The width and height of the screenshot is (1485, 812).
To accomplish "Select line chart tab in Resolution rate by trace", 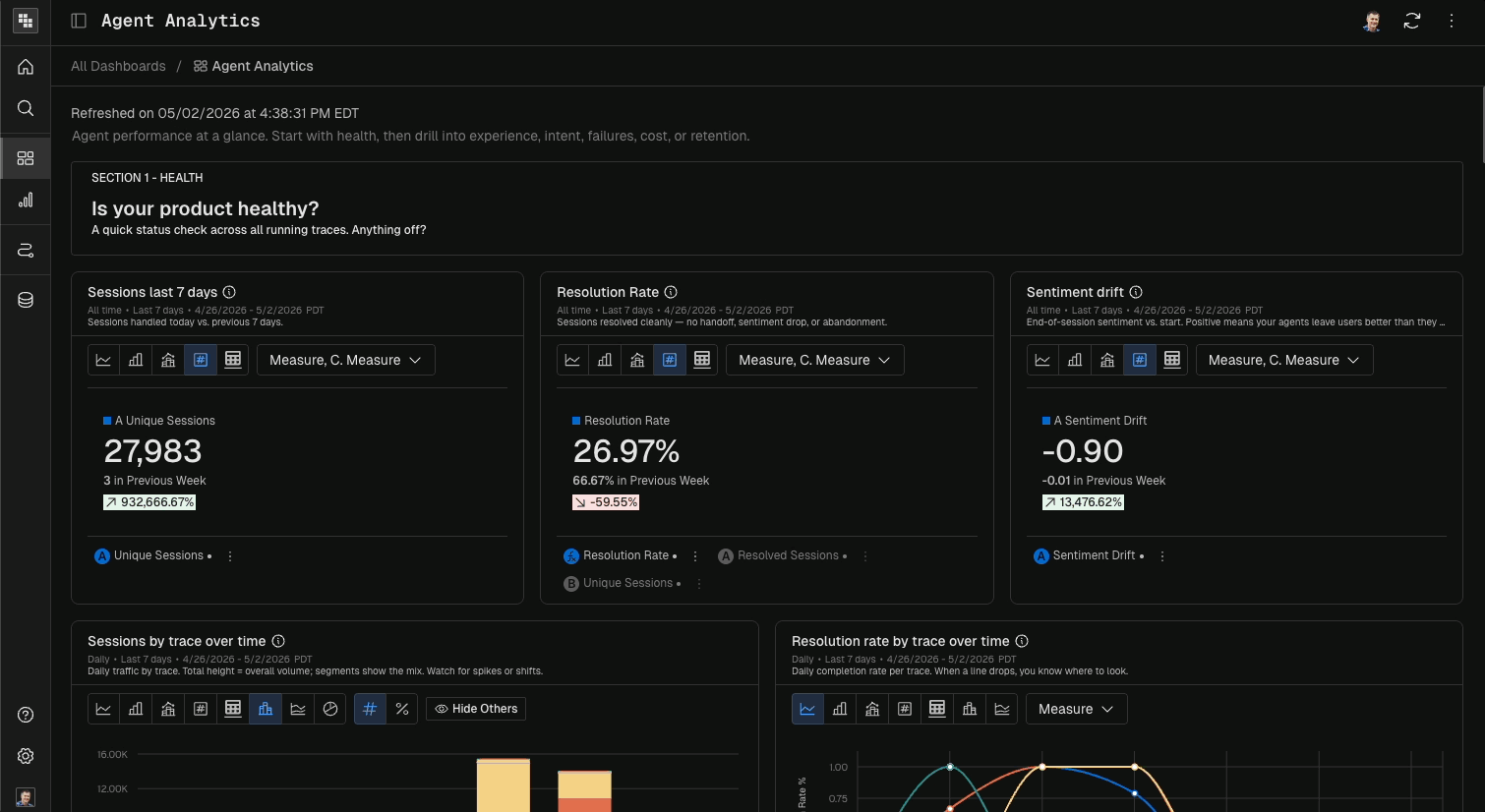I will (807, 709).
